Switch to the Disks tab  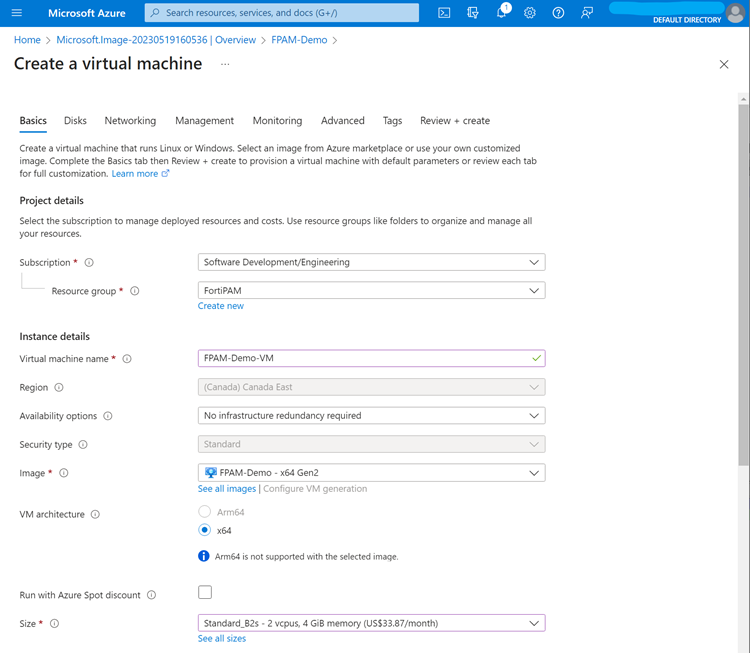[75, 121]
